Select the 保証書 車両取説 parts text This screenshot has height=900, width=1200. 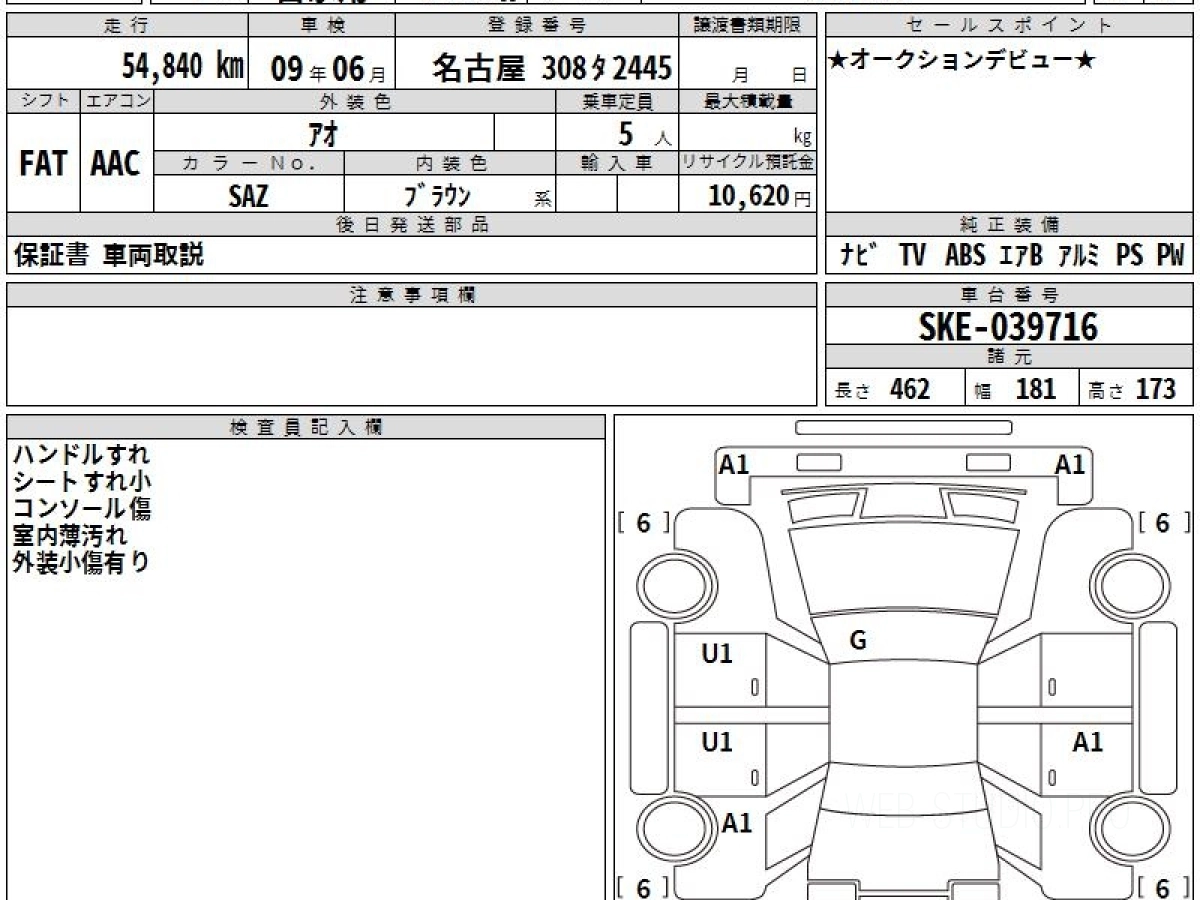pos(109,256)
